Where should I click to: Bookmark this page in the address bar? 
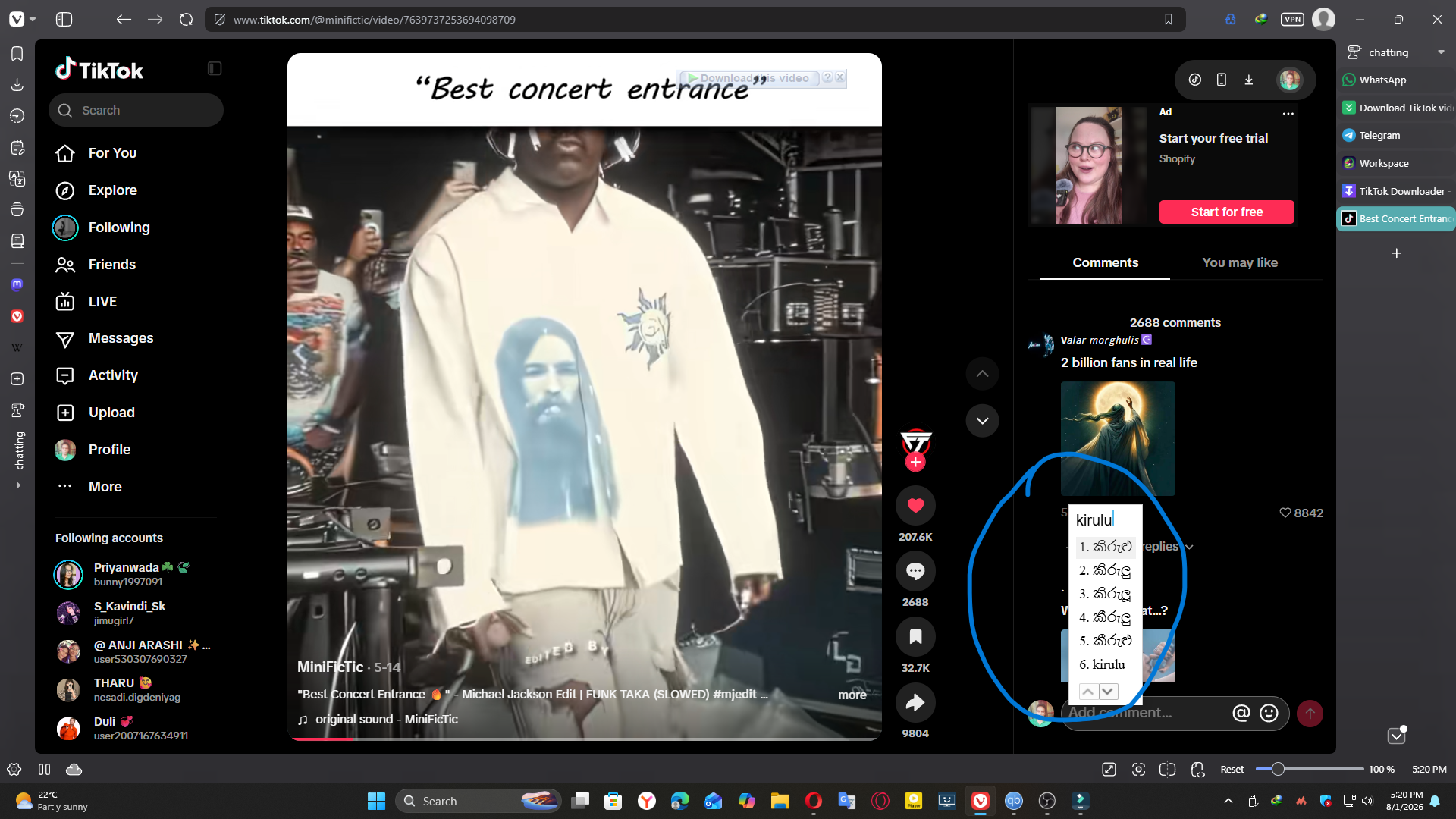1169,20
